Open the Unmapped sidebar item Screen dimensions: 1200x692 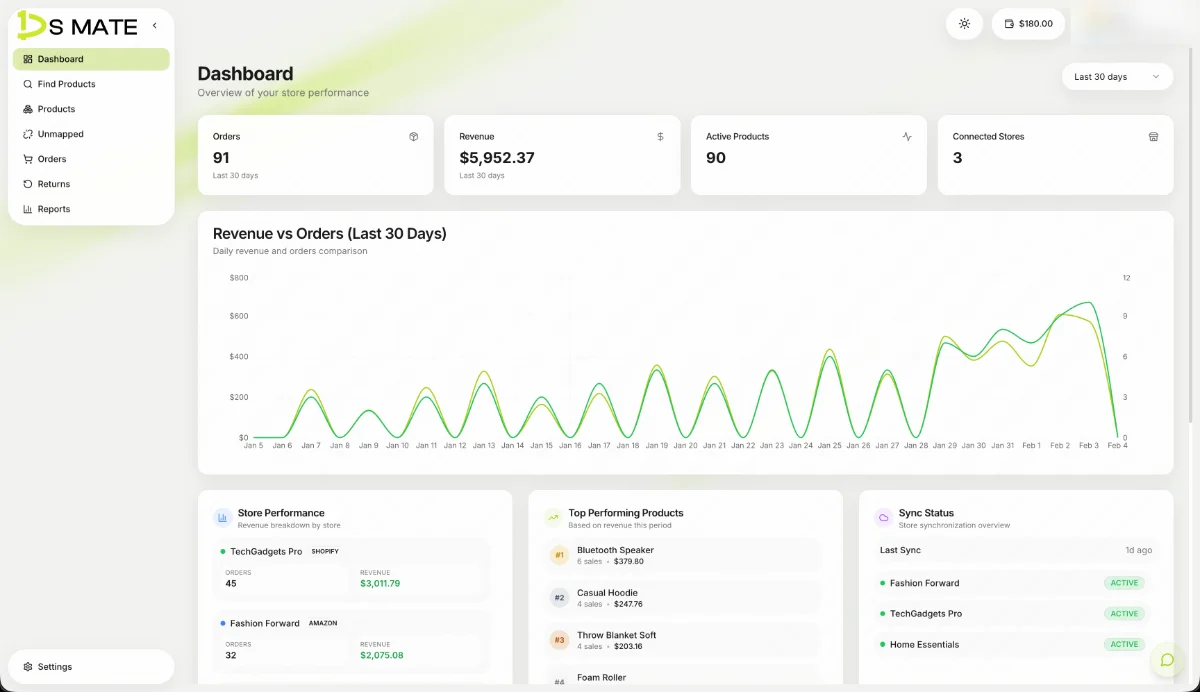pos(91,134)
